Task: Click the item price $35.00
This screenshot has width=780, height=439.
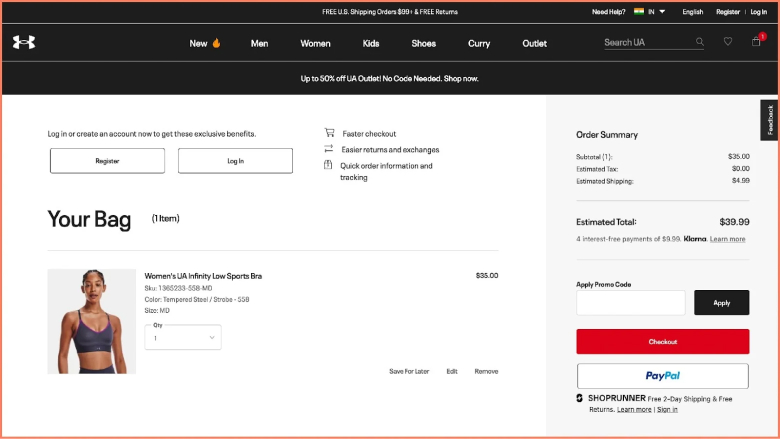Action: (x=487, y=275)
